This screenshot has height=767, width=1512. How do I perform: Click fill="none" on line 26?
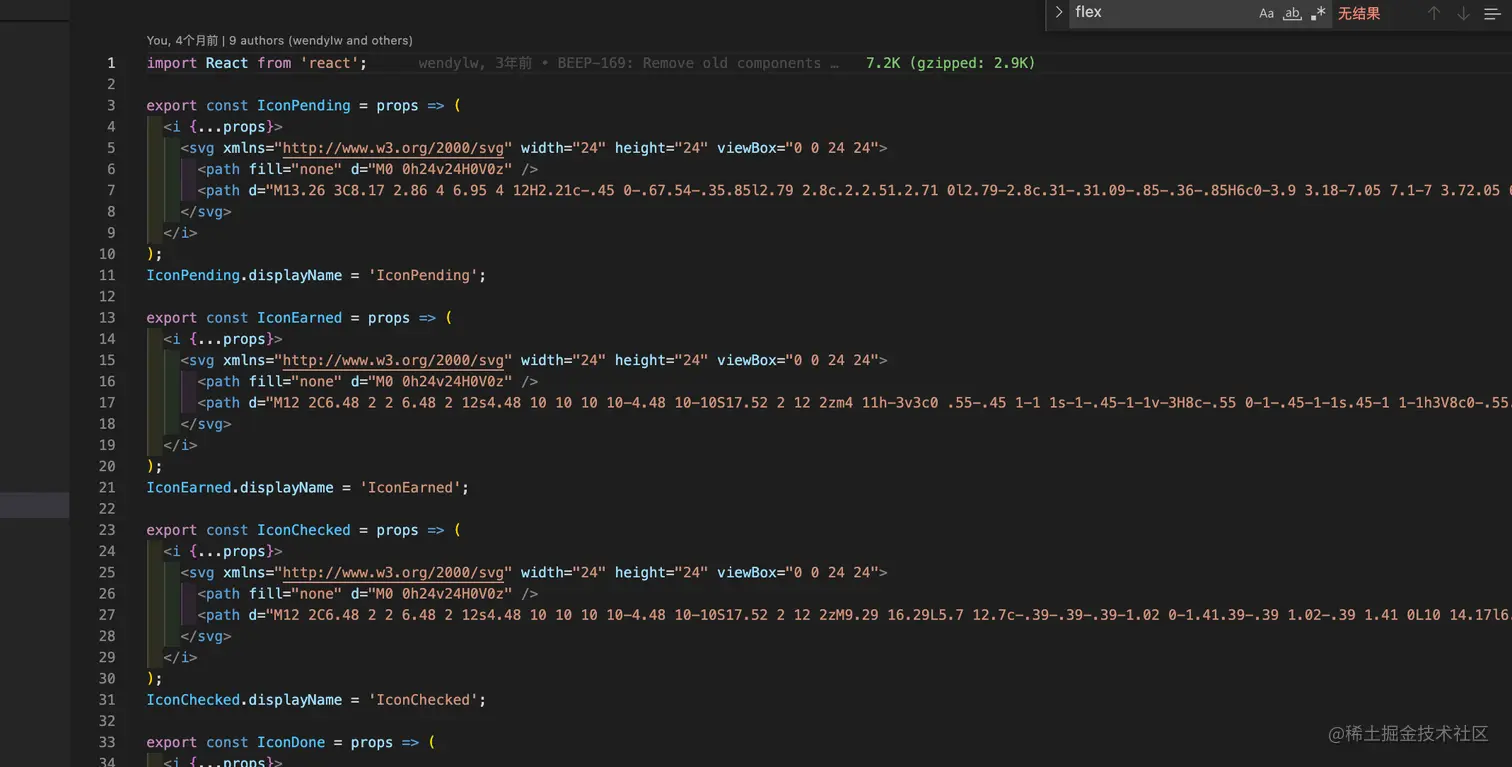click(295, 594)
